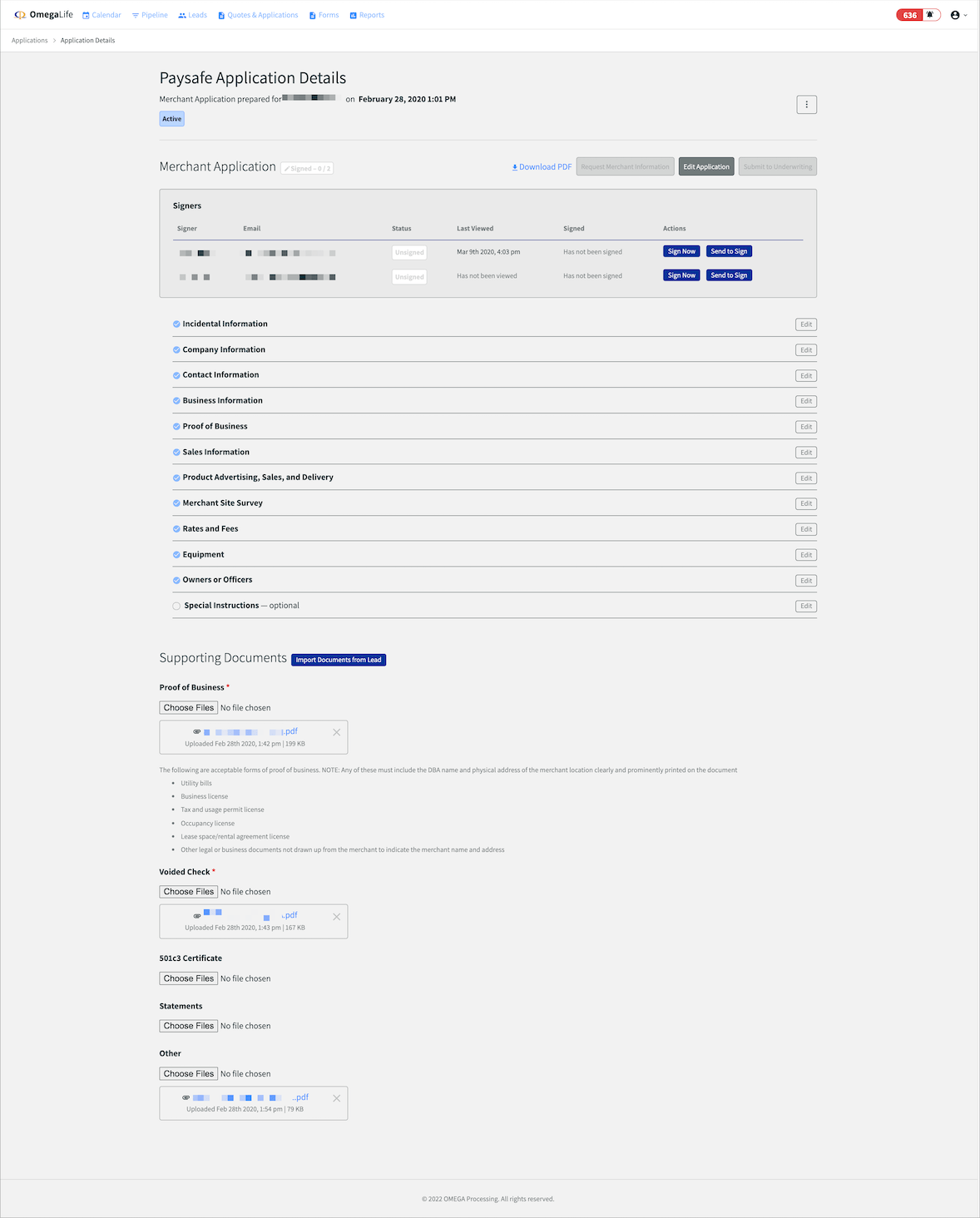
Task: Click attachment icon on Other file
Action: pos(186,1097)
